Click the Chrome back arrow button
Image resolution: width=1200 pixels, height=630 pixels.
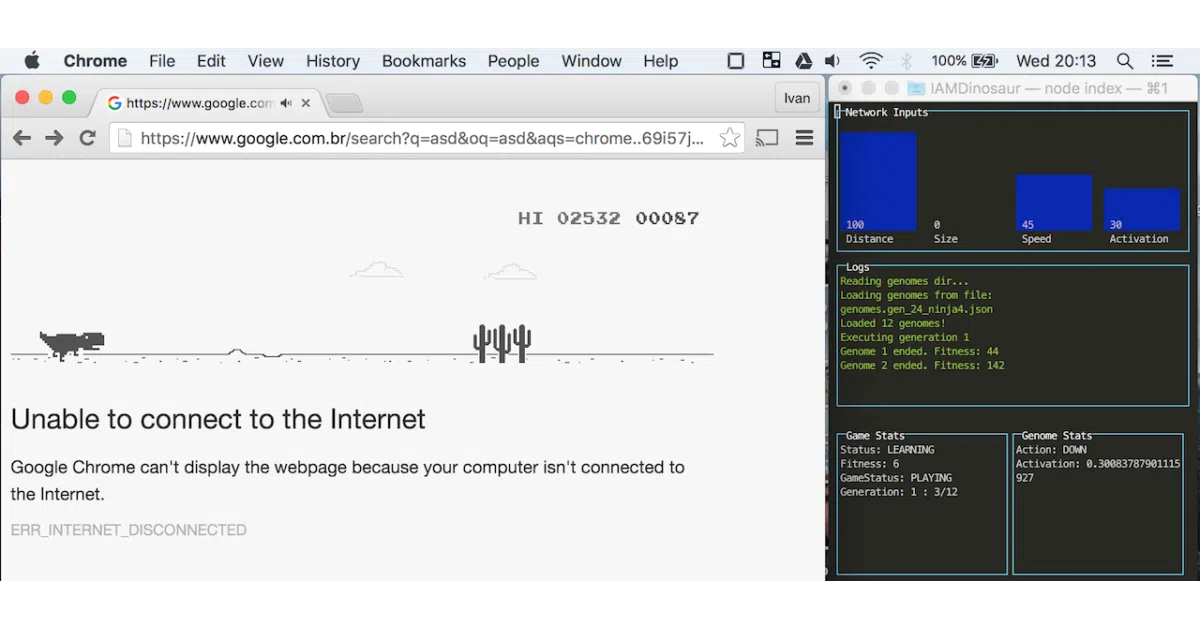coord(21,138)
